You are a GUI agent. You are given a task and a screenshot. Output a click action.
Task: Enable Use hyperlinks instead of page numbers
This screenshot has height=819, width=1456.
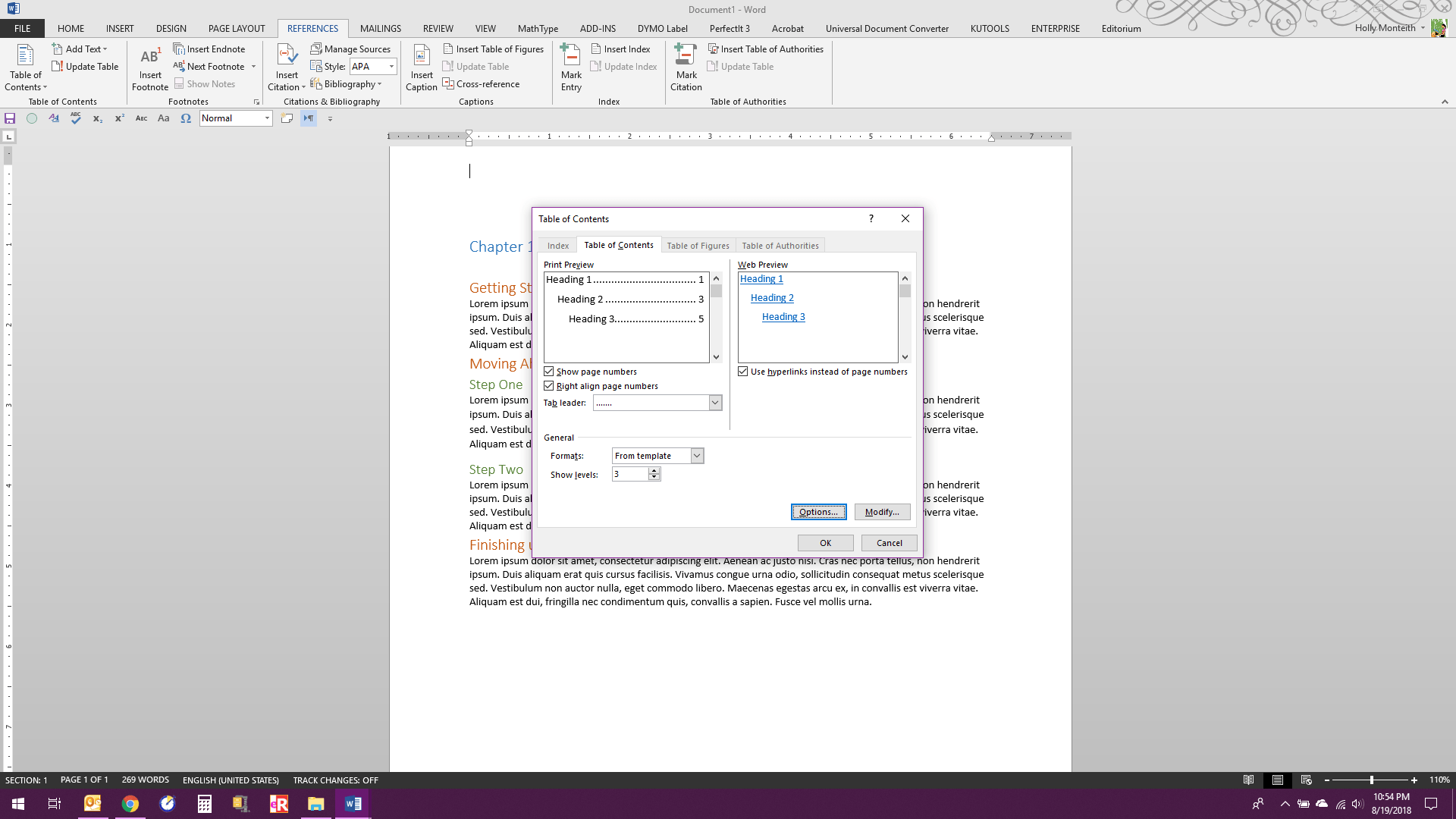tap(742, 371)
